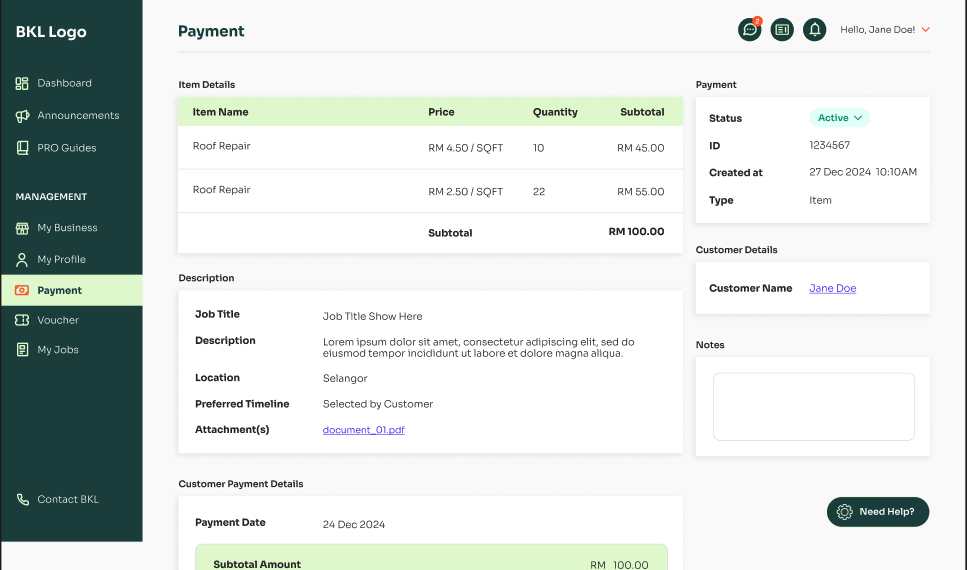Click the news article icon in header
The width and height of the screenshot is (967, 570).
(x=782, y=30)
